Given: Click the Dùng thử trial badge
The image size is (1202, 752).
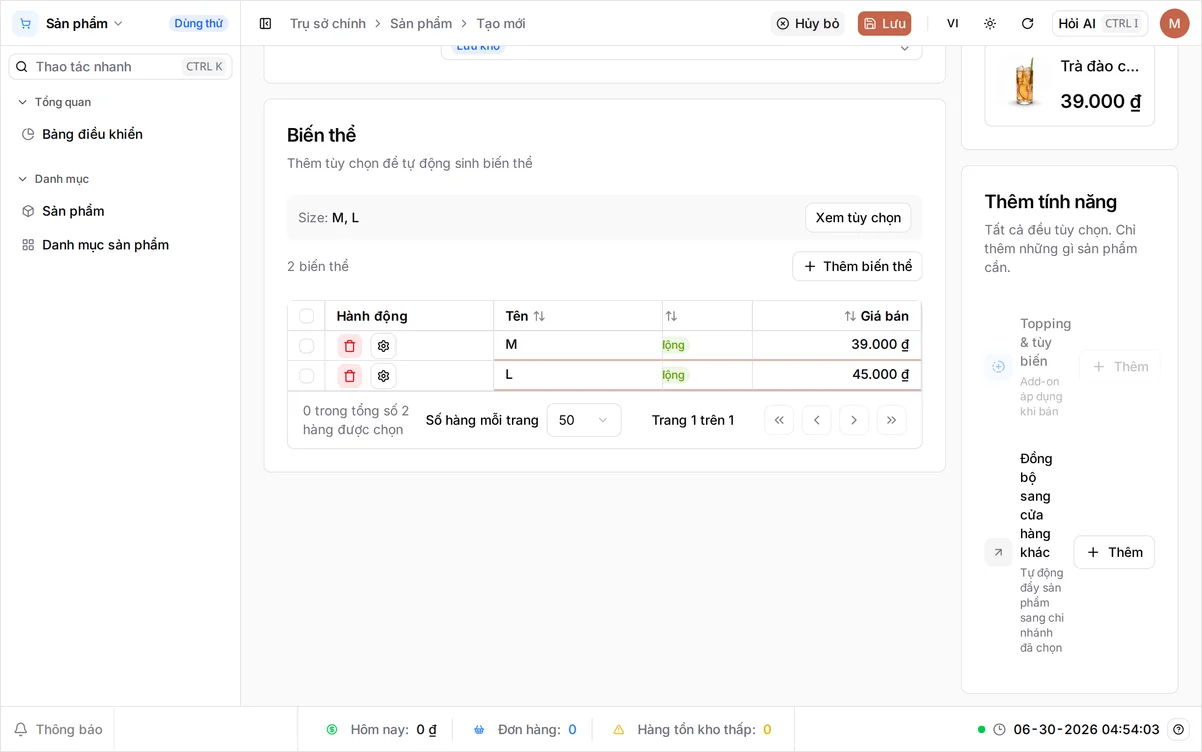Looking at the screenshot, I should pyautogui.click(x=198, y=23).
